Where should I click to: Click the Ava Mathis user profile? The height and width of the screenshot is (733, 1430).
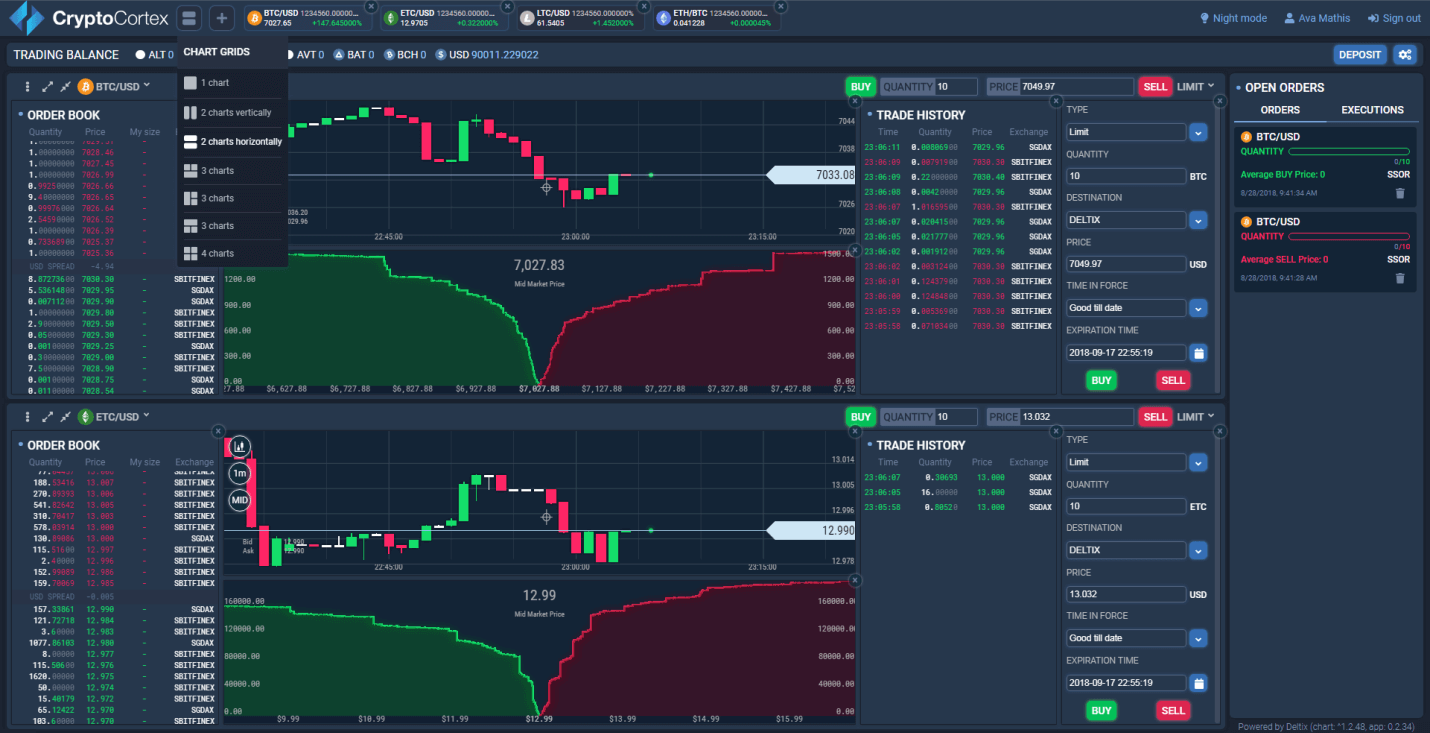coord(1316,18)
